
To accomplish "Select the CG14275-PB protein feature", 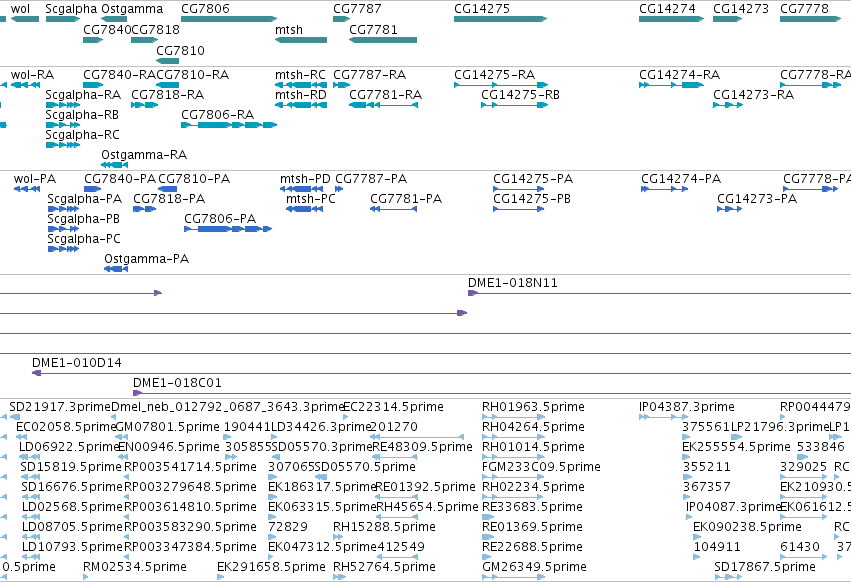I will (519, 209).
